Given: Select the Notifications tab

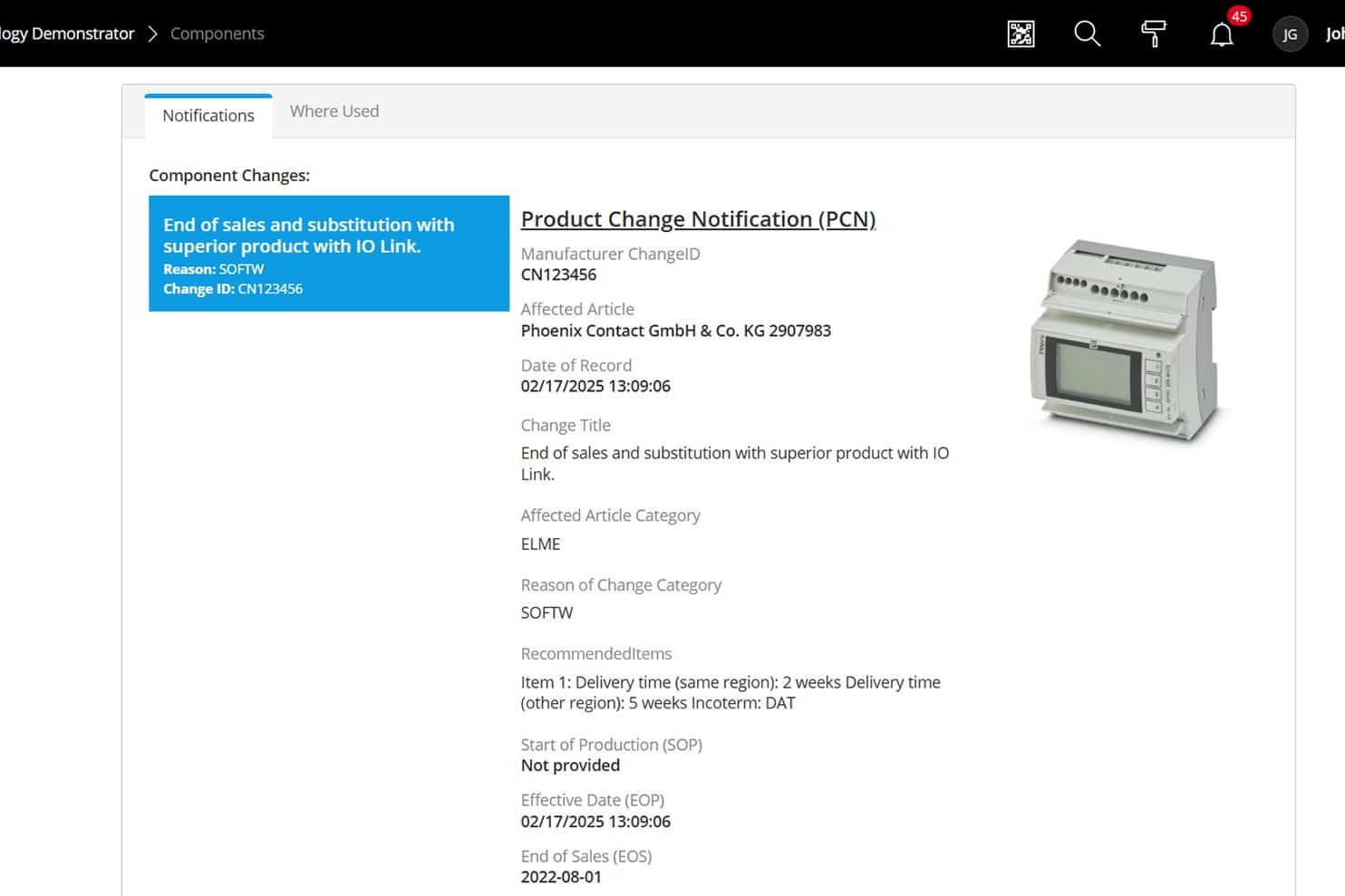Looking at the screenshot, I should [x=208, y=116].
